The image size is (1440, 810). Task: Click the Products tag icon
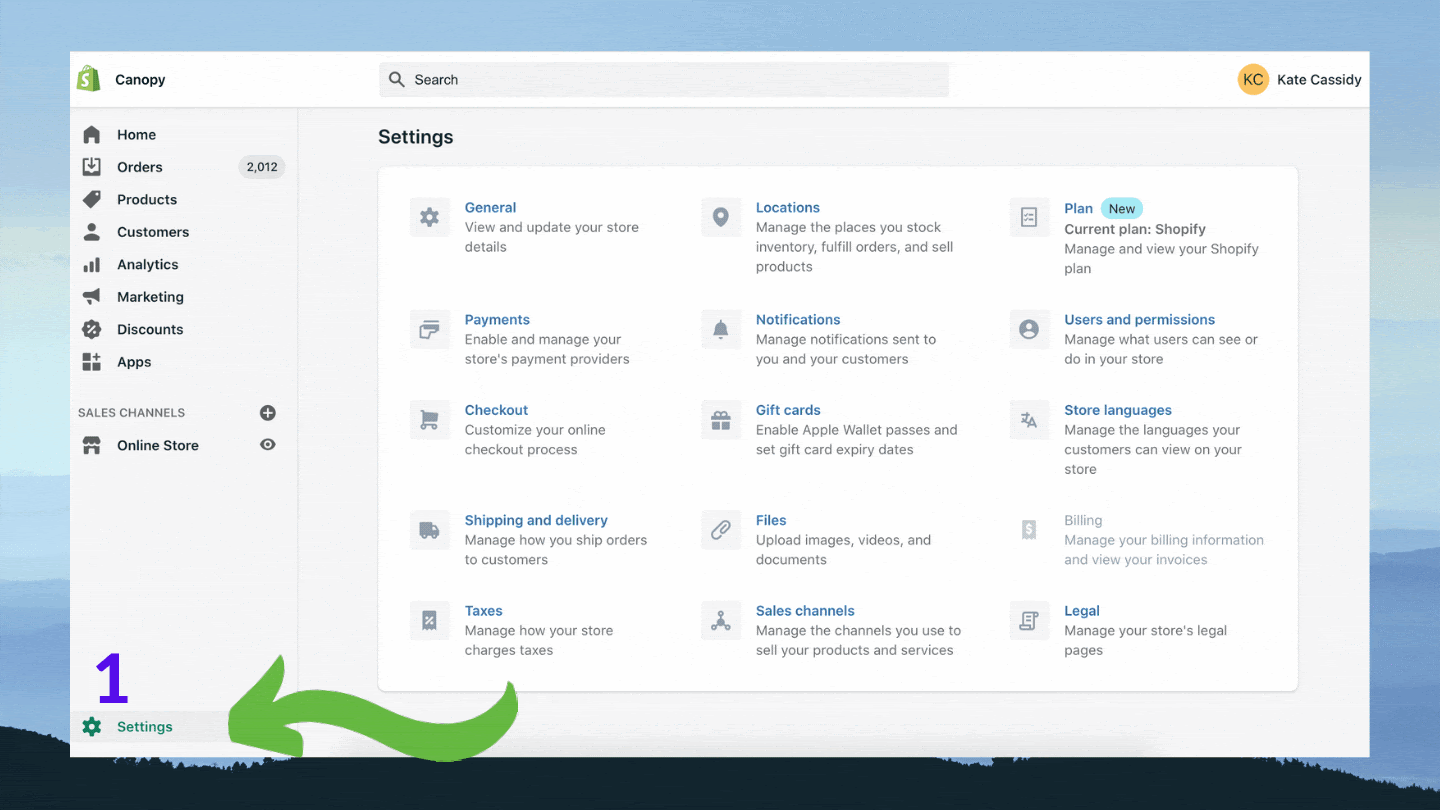[x=92, y=199]
